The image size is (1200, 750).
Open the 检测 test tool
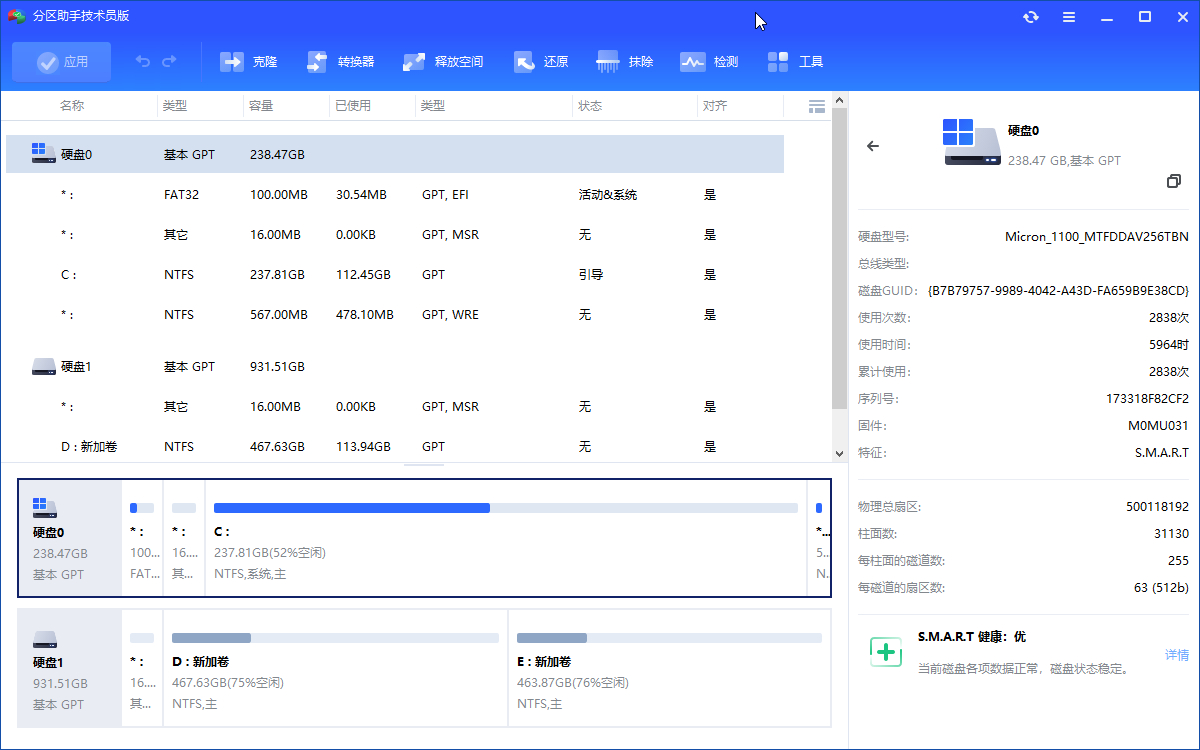[709, 62]
